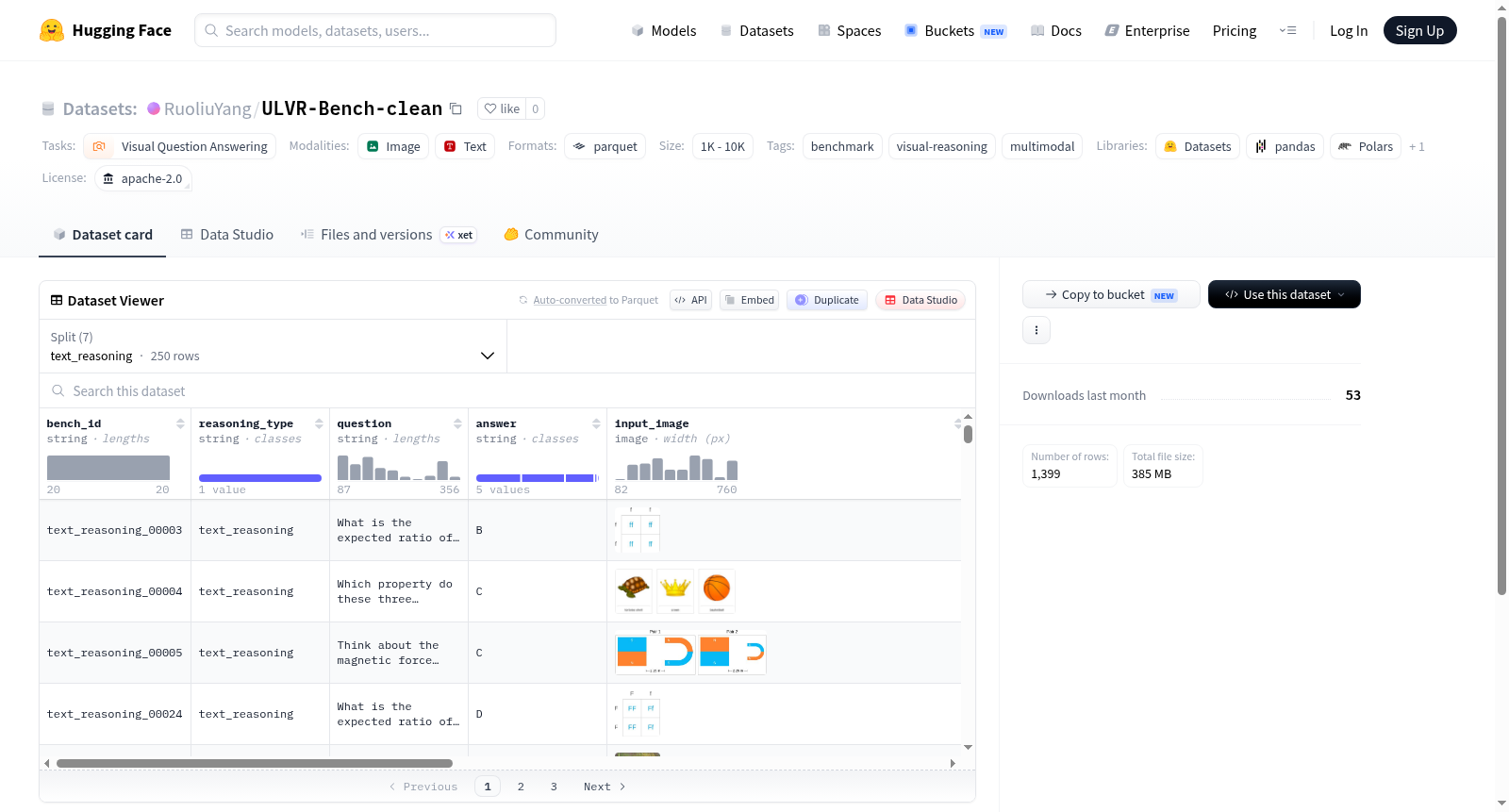Image resolution: width=1509 pixels, height=812 pixels.
Task: Select the Text modality tag
Action: click(x=465, y=146)
